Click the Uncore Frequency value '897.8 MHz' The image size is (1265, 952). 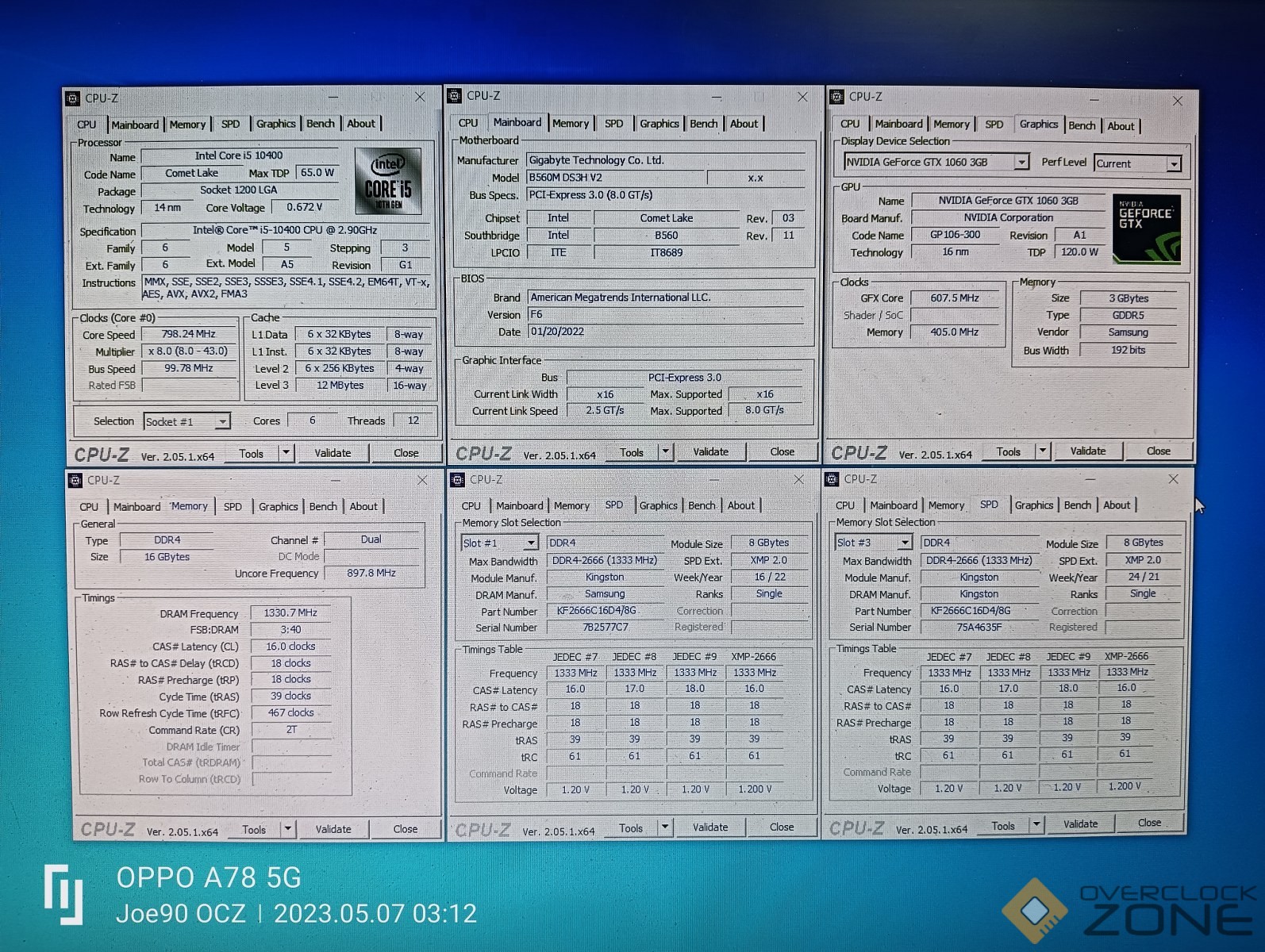pyautogui.click(x=371, y=573)
